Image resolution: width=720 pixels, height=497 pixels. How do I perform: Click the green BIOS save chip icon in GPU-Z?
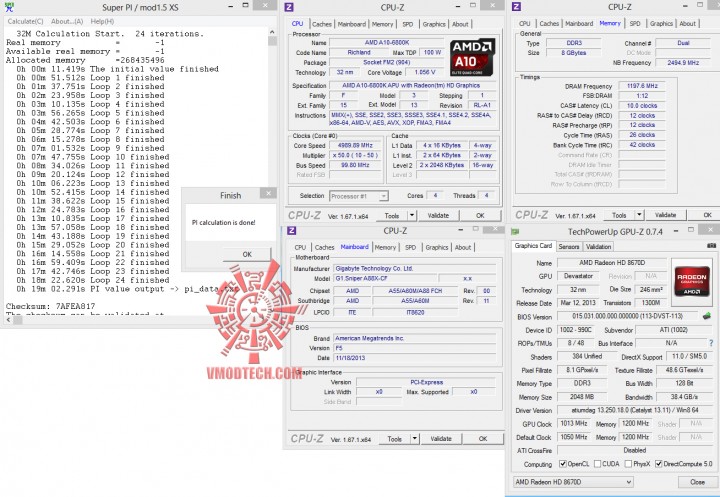point(707,316)
